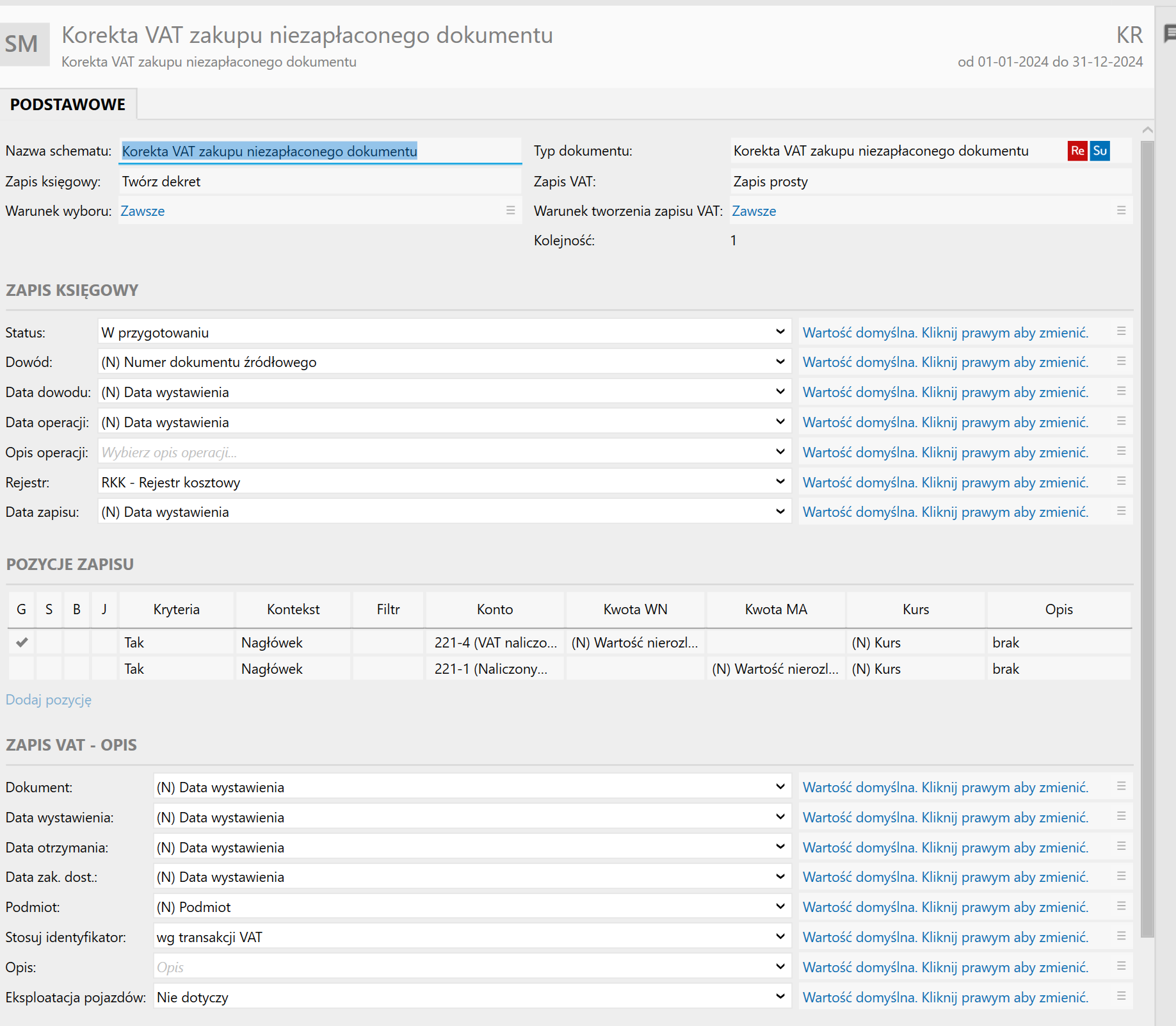Image resolution: width=1176 pixels, height=1026 pixels.
Task: Click the red Re badge icon
Action: coord(1077,151)
